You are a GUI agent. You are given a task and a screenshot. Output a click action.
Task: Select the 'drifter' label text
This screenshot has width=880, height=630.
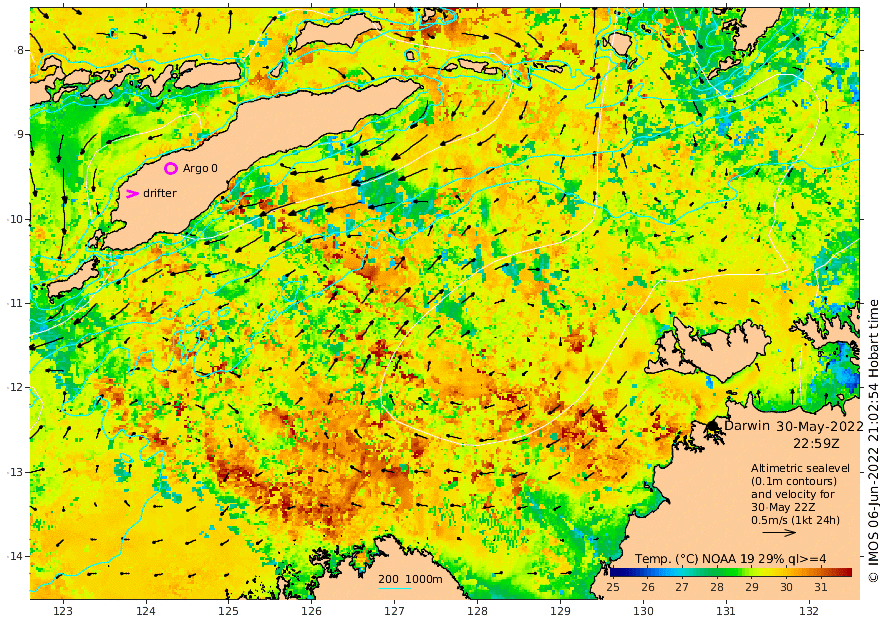pos(160,193)
